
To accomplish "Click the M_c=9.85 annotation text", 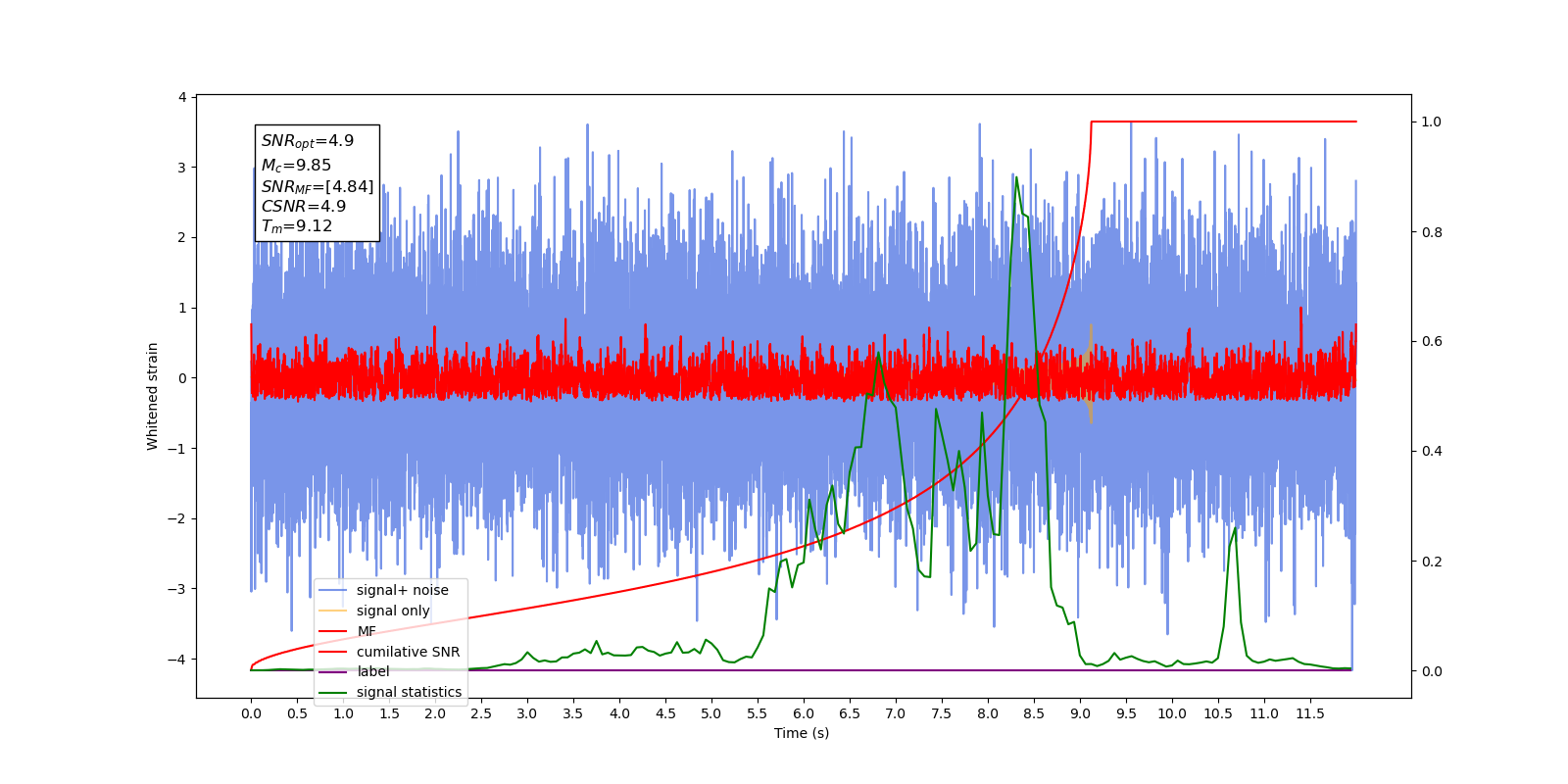I will tap(296, 165).
